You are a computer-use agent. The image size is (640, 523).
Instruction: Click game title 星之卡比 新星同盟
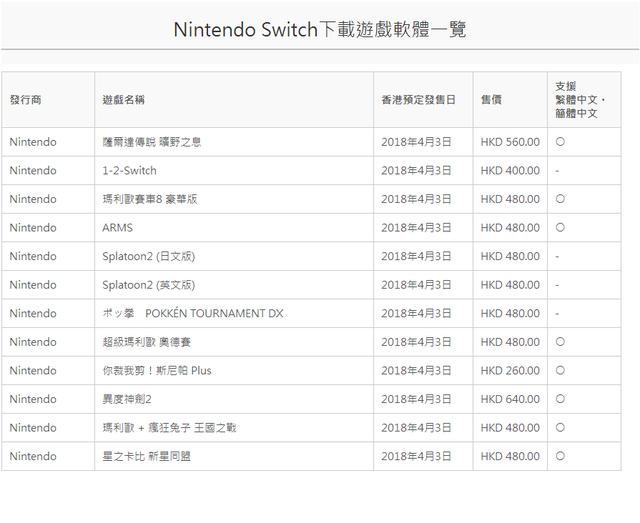pos(147,456)
